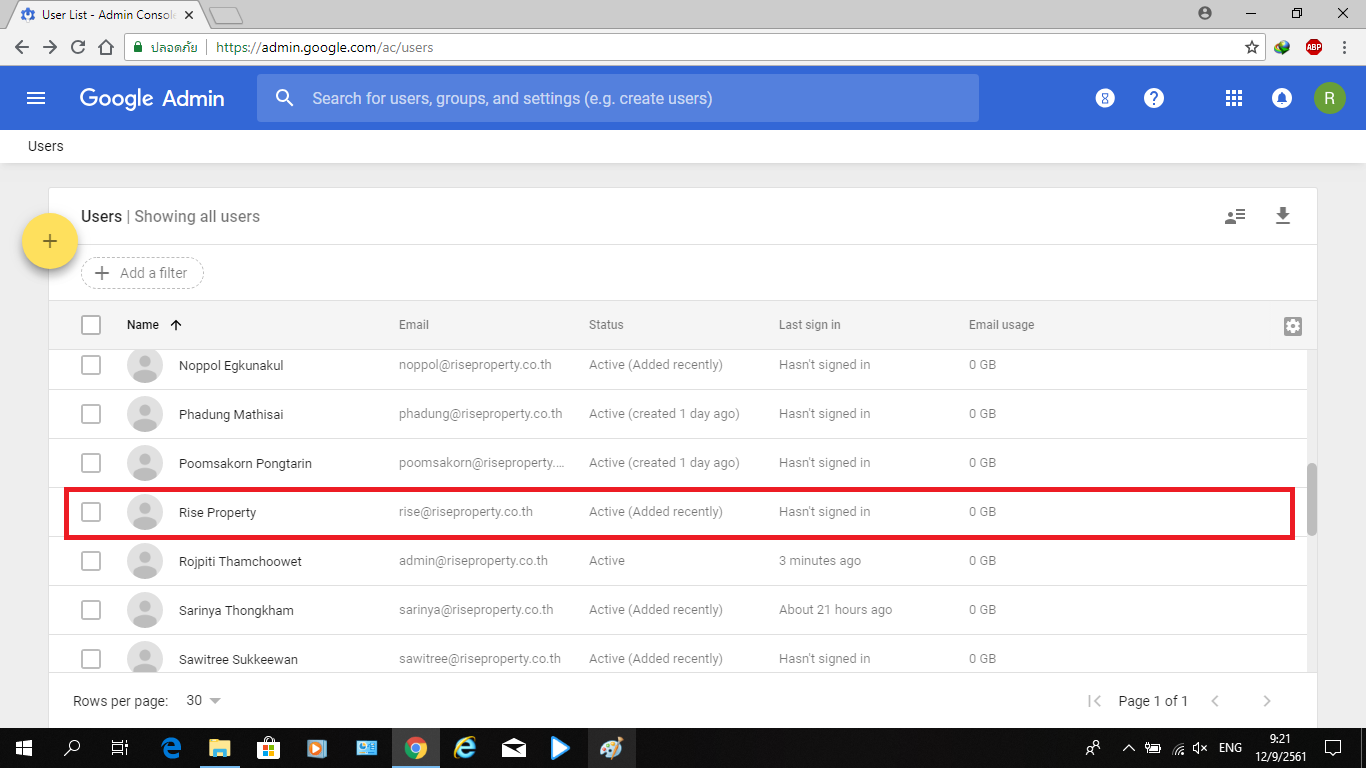Tick the select-all checkbox in header
Viewport: 1366px width, 768px height.
point(91,325)
